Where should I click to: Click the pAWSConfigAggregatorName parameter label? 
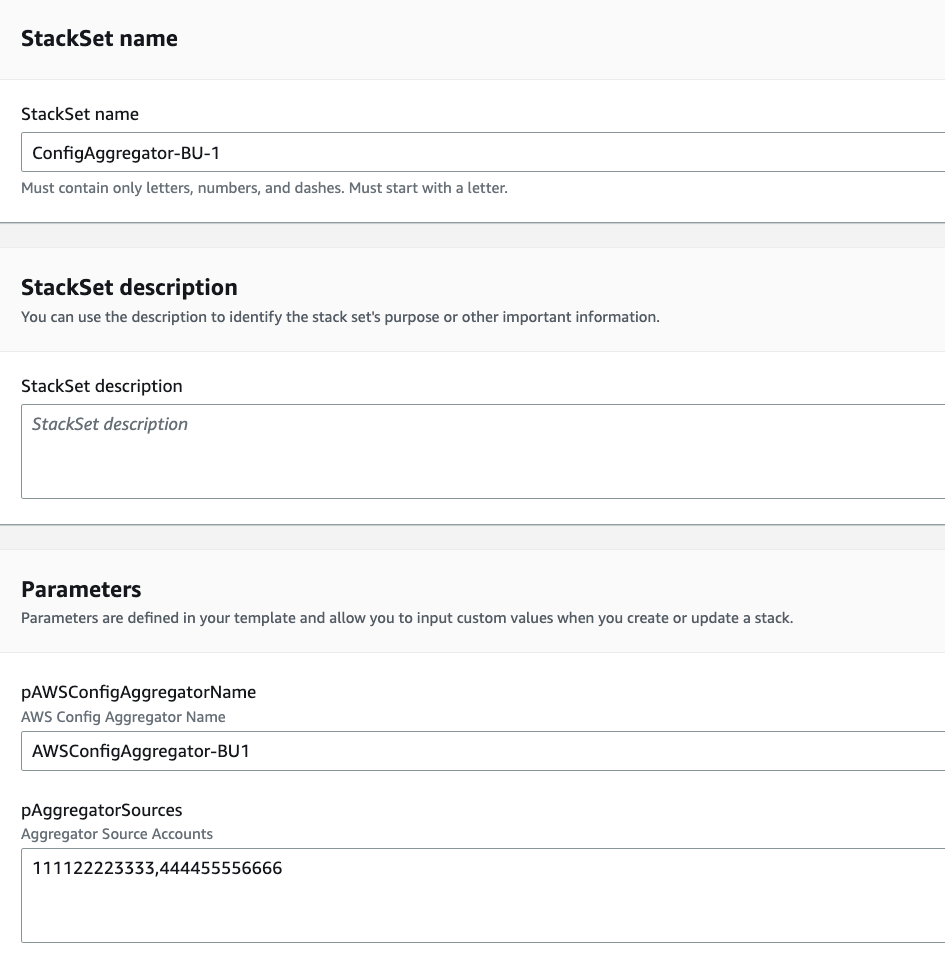[x=139, y=692]
